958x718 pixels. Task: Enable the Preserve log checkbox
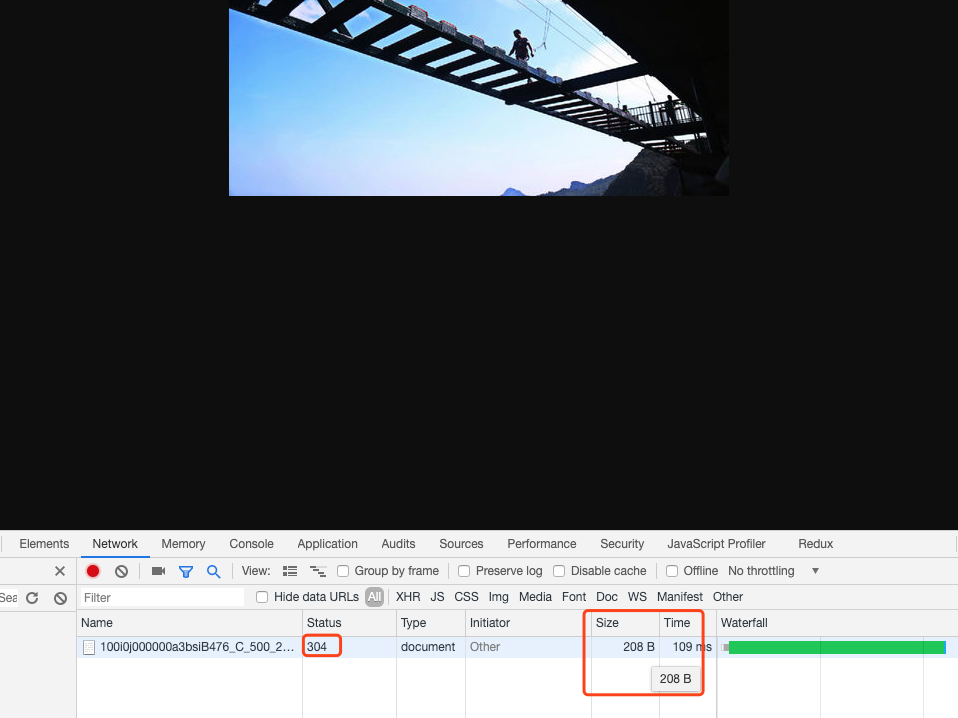coord(464,571)
